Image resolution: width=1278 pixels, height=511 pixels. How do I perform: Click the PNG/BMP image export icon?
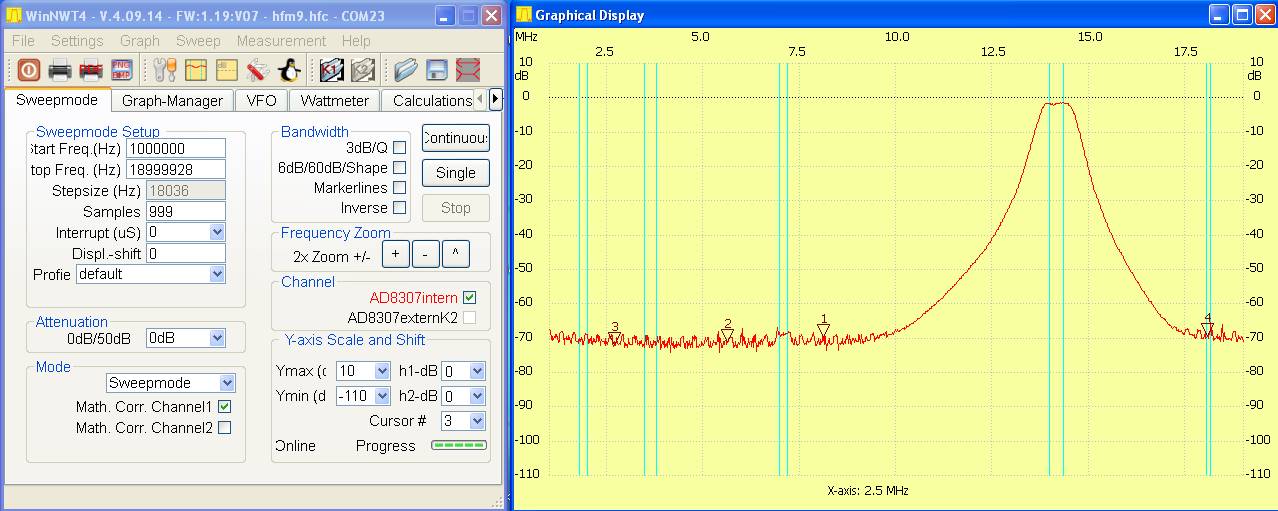(x=122, y=70)
